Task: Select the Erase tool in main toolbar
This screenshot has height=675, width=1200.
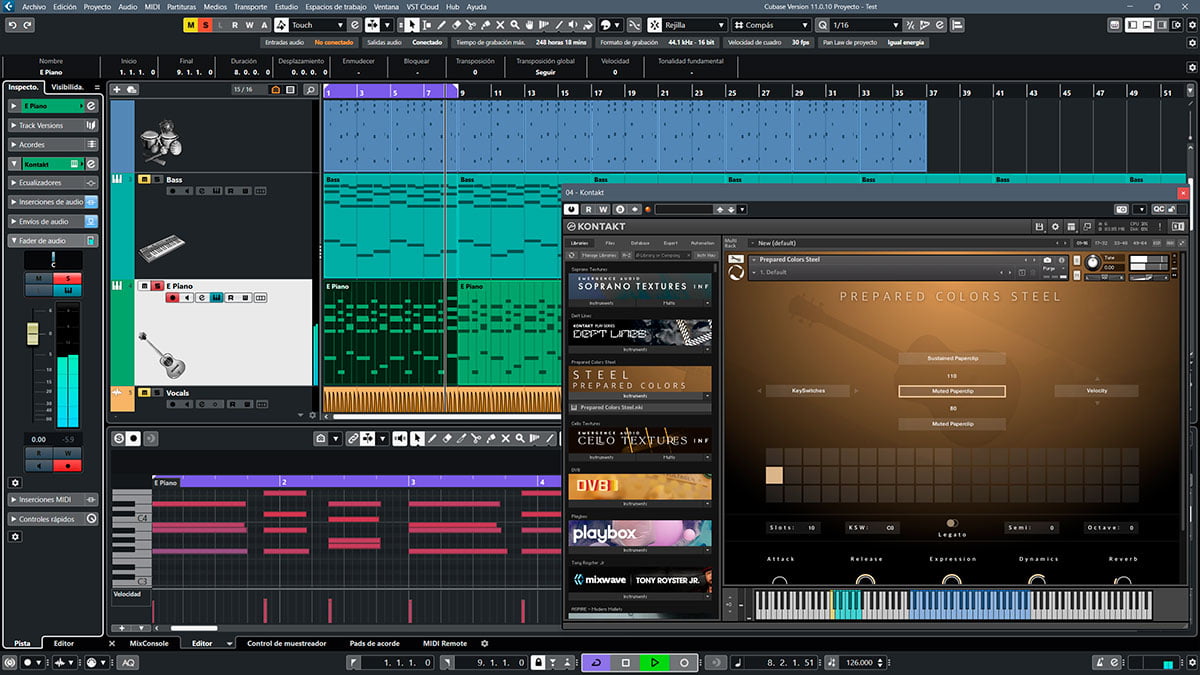Action: pyautogui.click(x=456, y=24)
